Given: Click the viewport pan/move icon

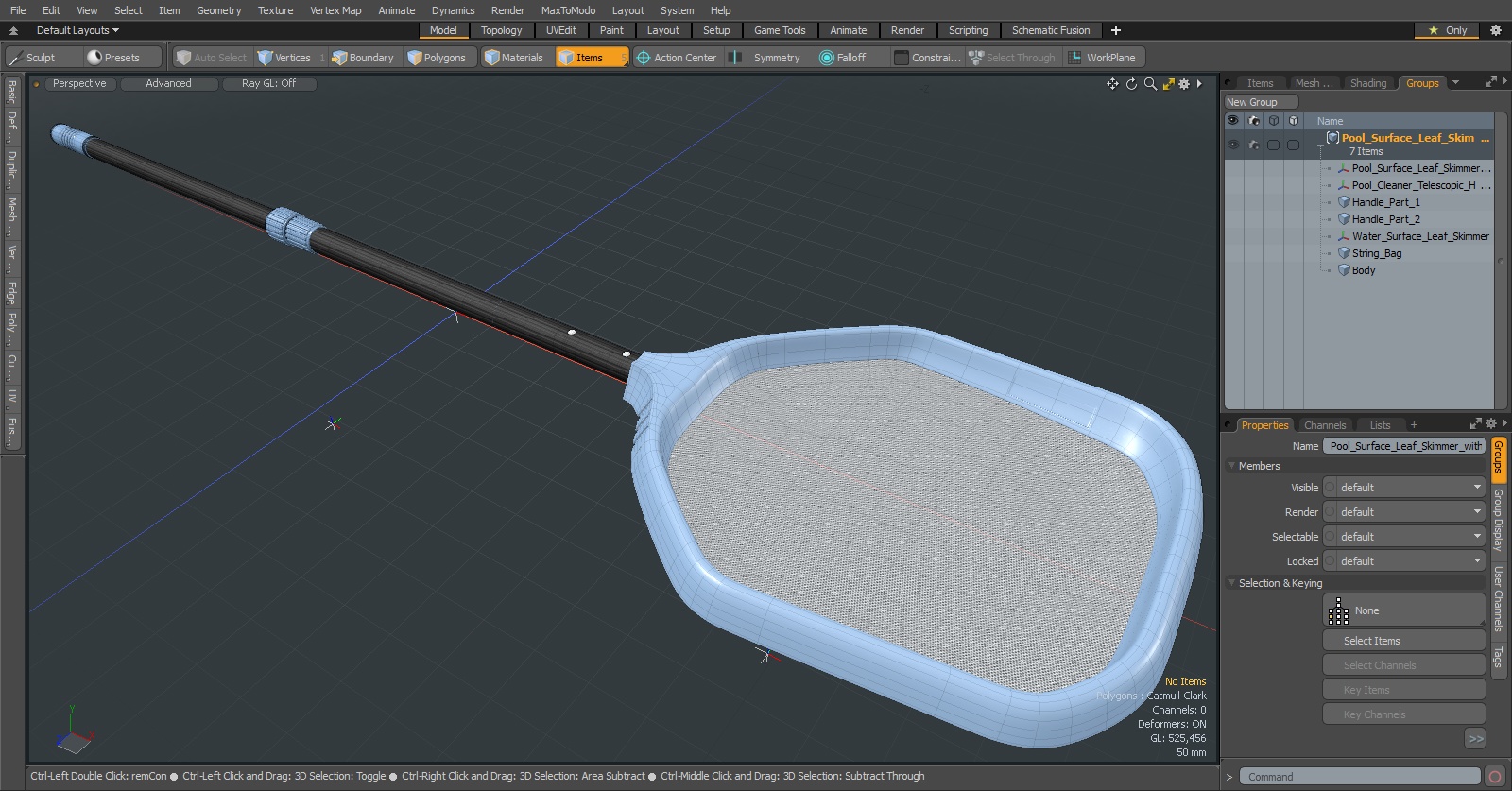Looking at the screenshot, I should click(1112, 84).
